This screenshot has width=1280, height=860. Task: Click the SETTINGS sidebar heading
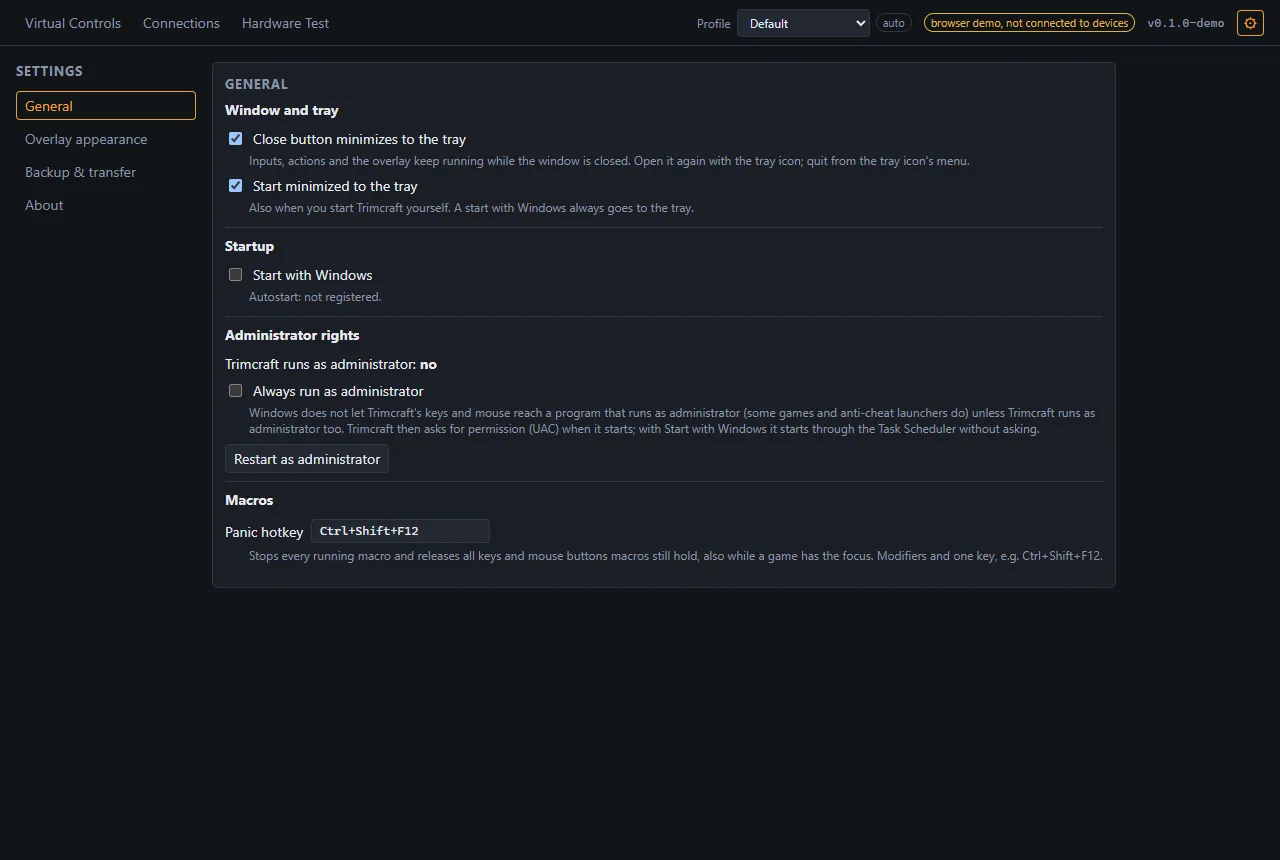tap(49, 71)
